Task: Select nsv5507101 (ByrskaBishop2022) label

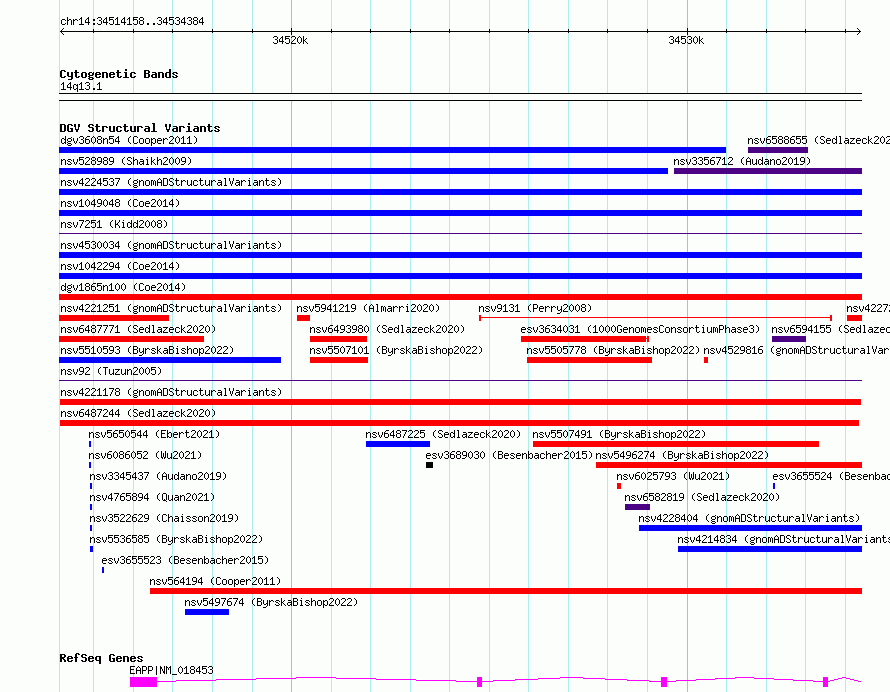Action: 396,350
